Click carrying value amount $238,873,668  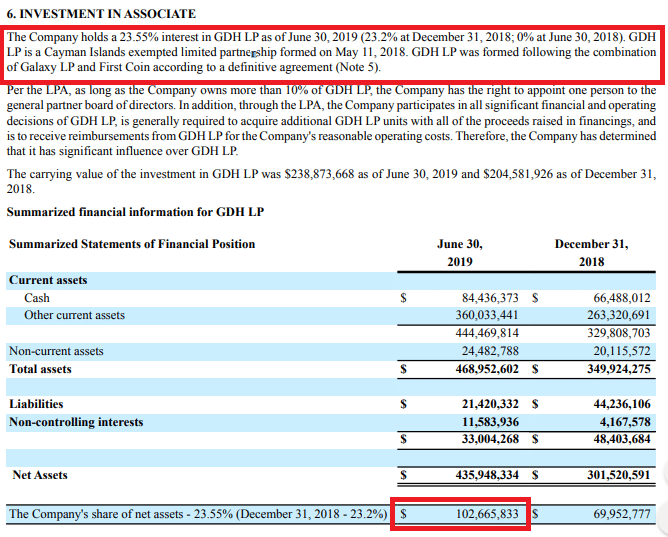[x=319, y=174]
